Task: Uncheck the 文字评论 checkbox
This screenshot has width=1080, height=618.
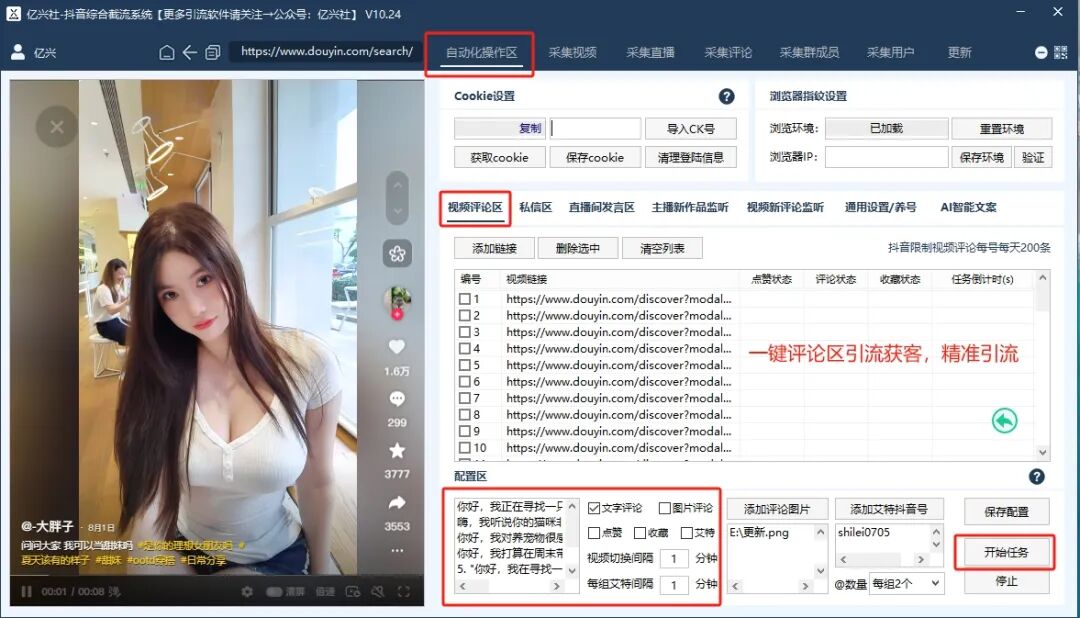Action: point(594,508)
